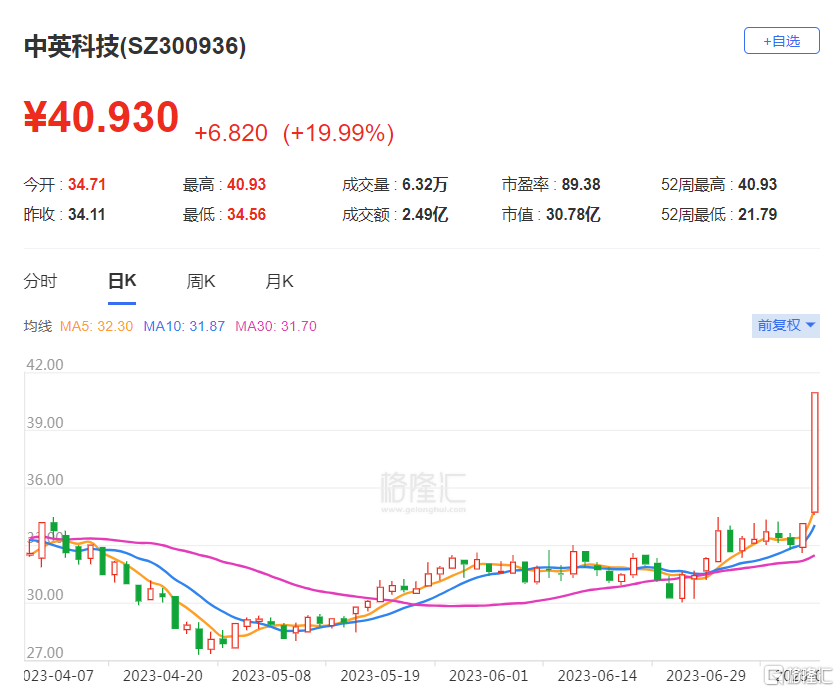Click the 市盈率 value 89.38
The height and width of the screenshot is (692, 840).
tap(581, 185)
